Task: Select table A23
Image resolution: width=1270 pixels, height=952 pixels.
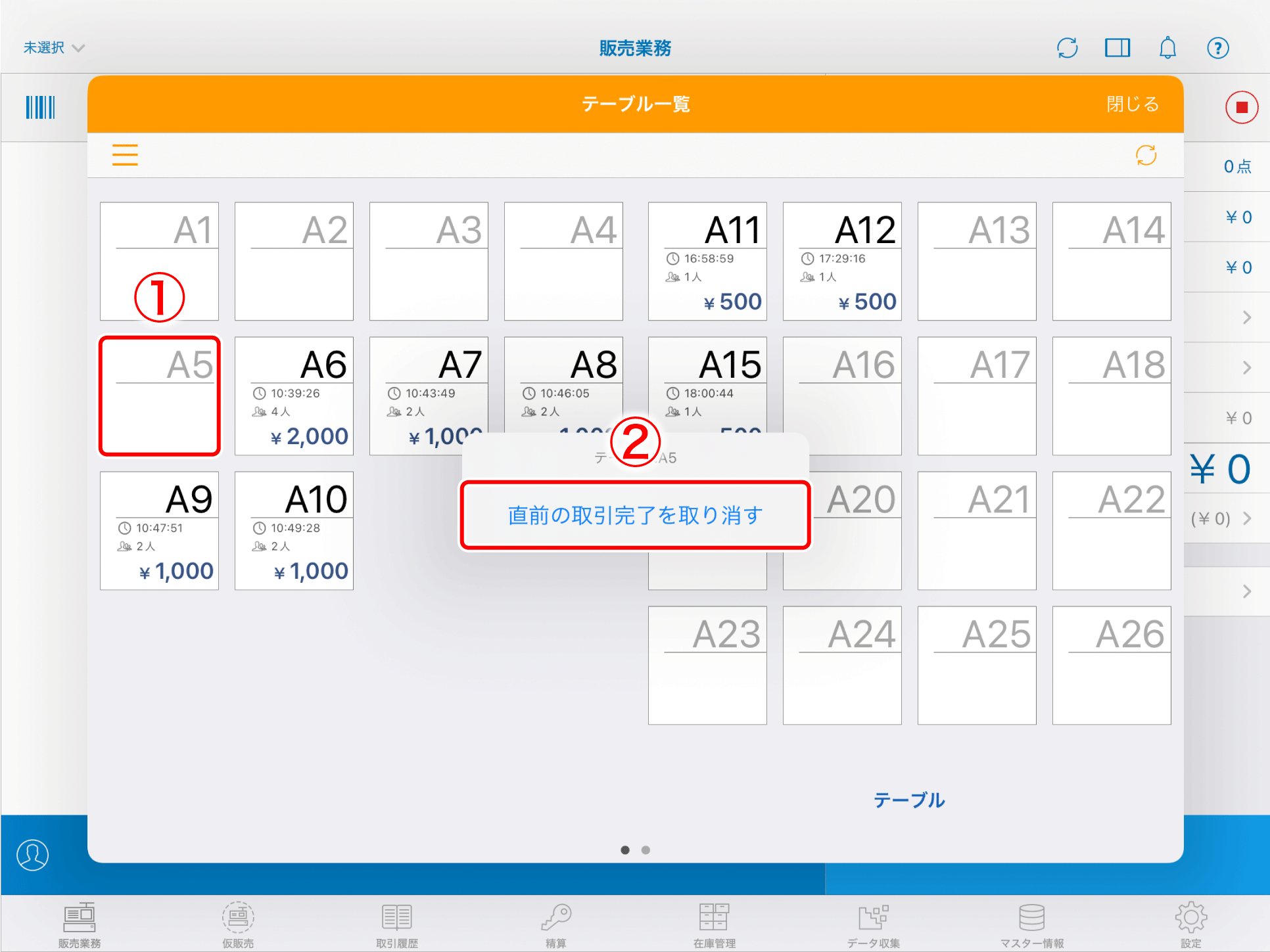Action: 707,666
